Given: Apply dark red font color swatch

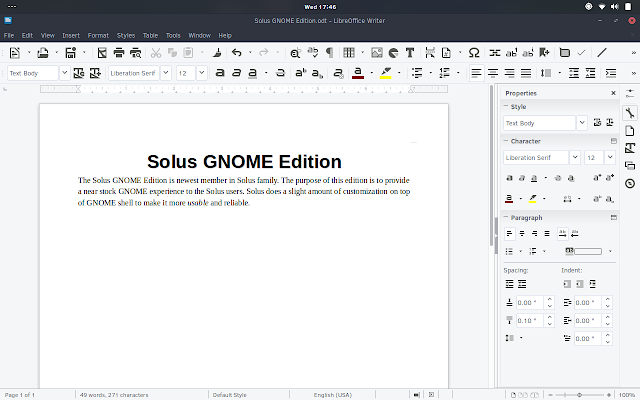Looking at the screenshot, I should click(358, 73).
